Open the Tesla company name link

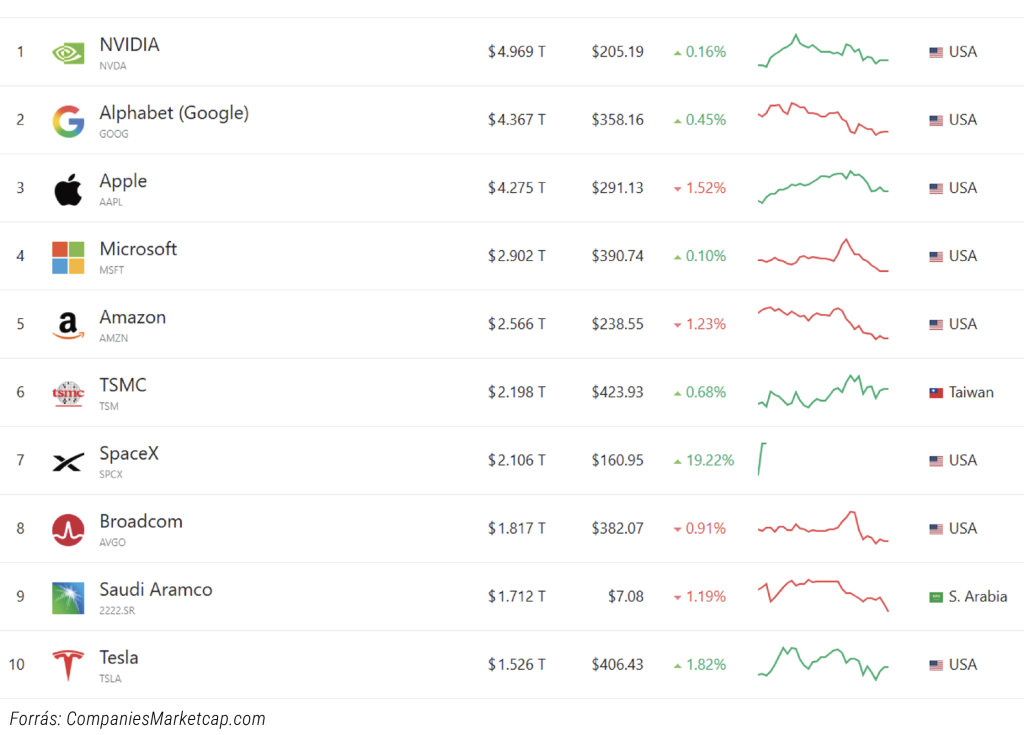pyautogui.click(x=119, y=657)
